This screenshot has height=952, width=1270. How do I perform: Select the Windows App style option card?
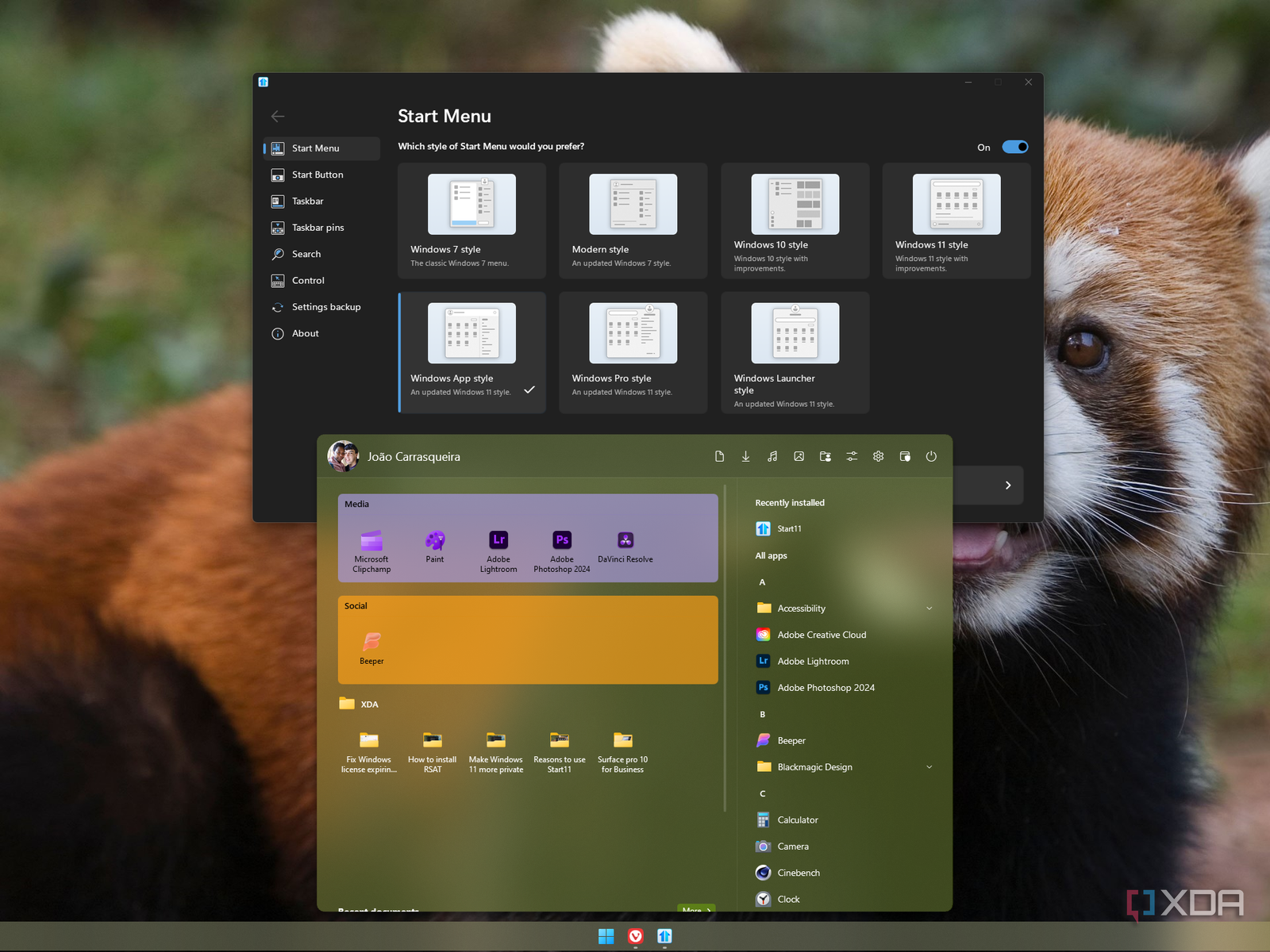click(x=472, y=352)
